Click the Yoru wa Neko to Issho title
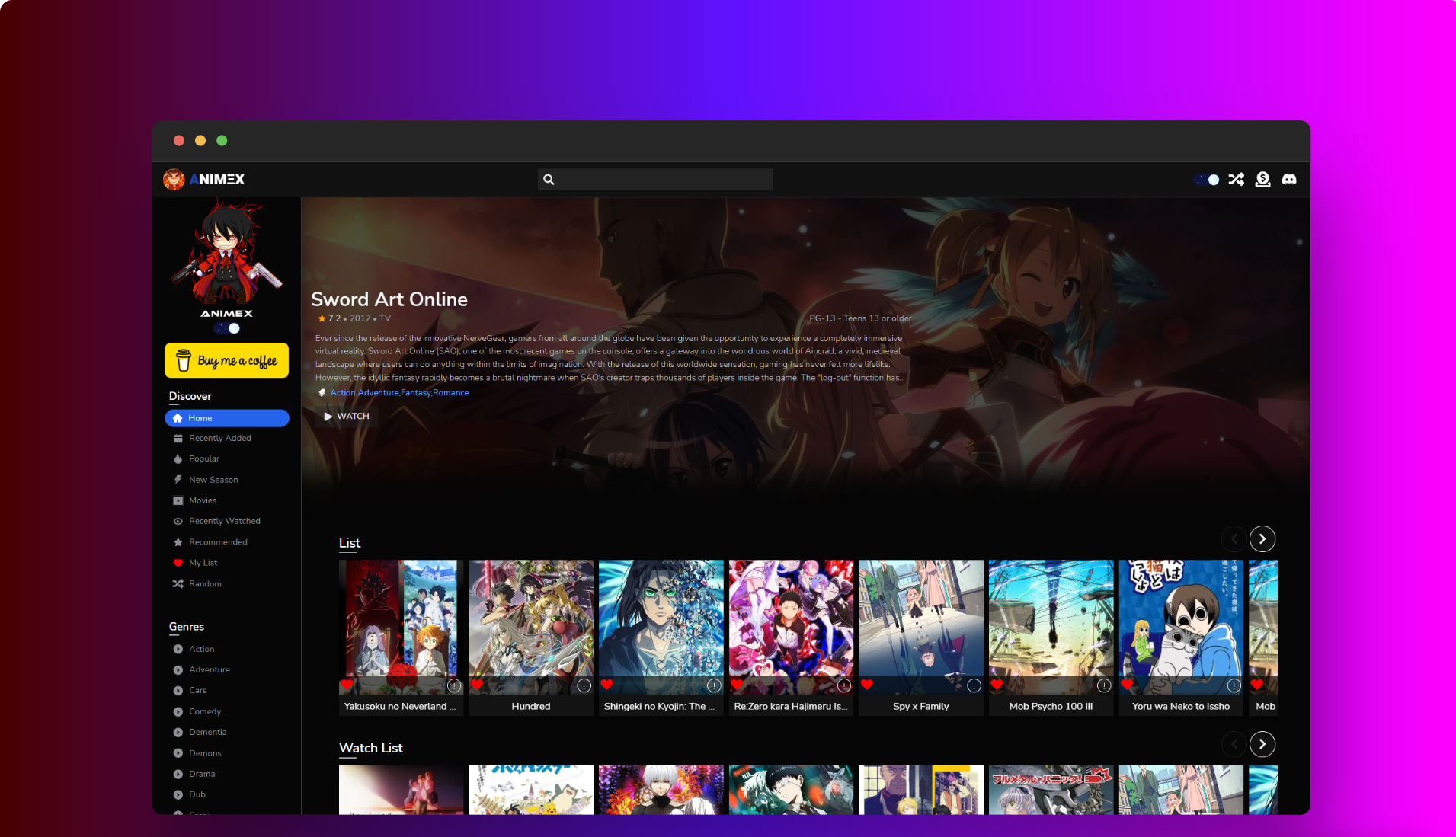The height and width of the screenshot is (837, 1456). (x=1181, y=707)
